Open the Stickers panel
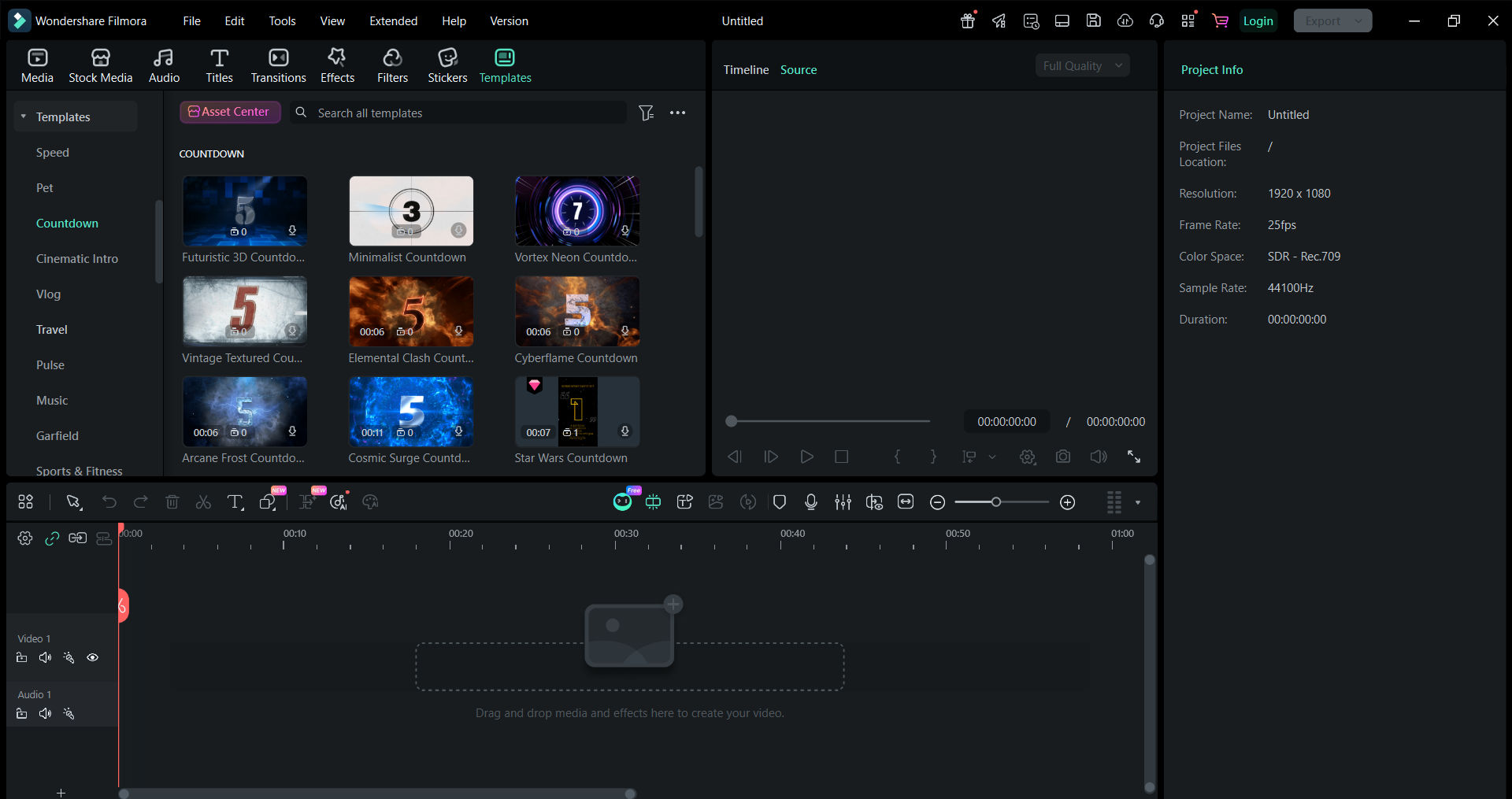This screenshot has height=799, width=1512. click(x=447, y=65)
